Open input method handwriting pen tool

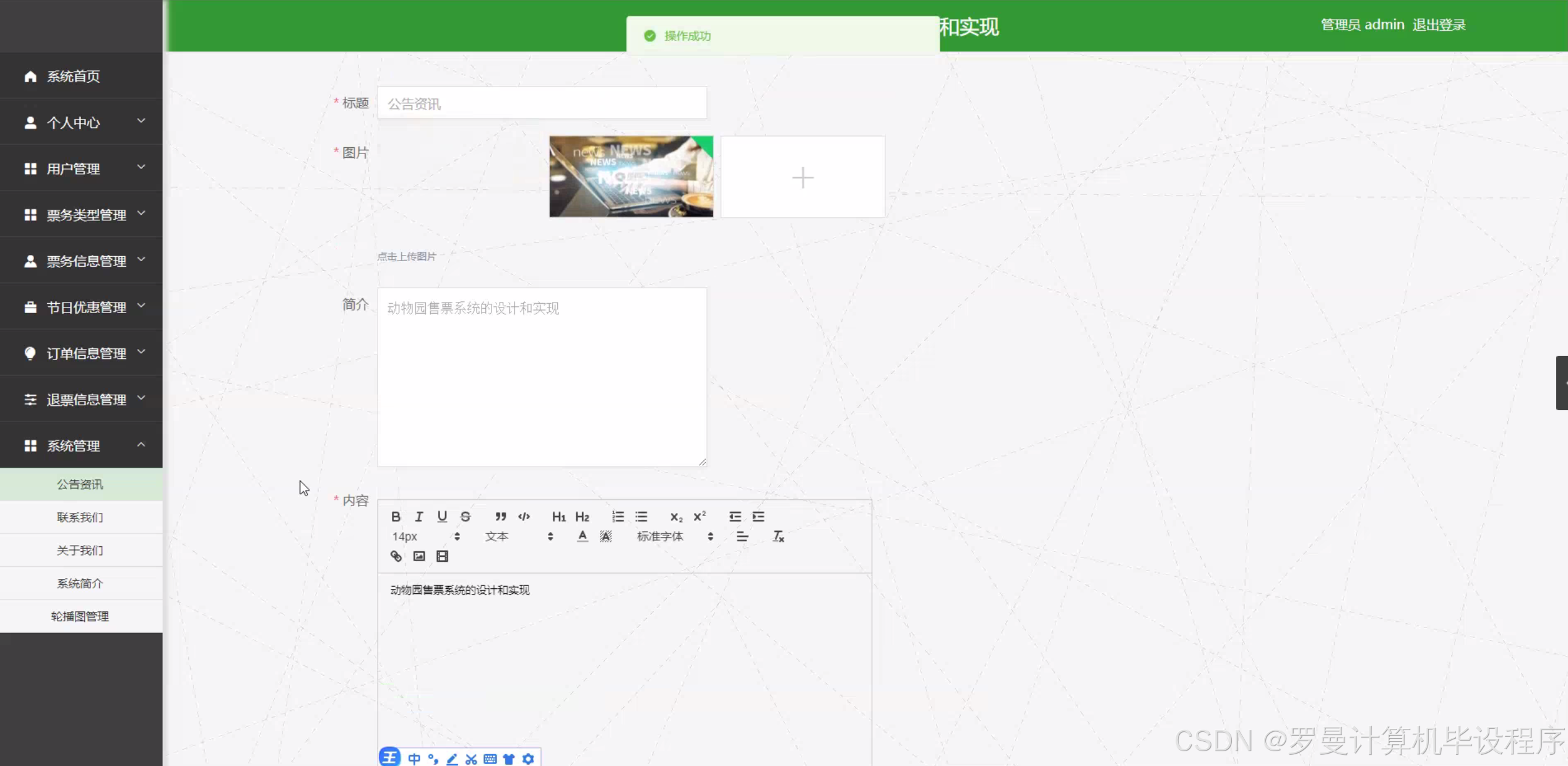coord(452,759)
